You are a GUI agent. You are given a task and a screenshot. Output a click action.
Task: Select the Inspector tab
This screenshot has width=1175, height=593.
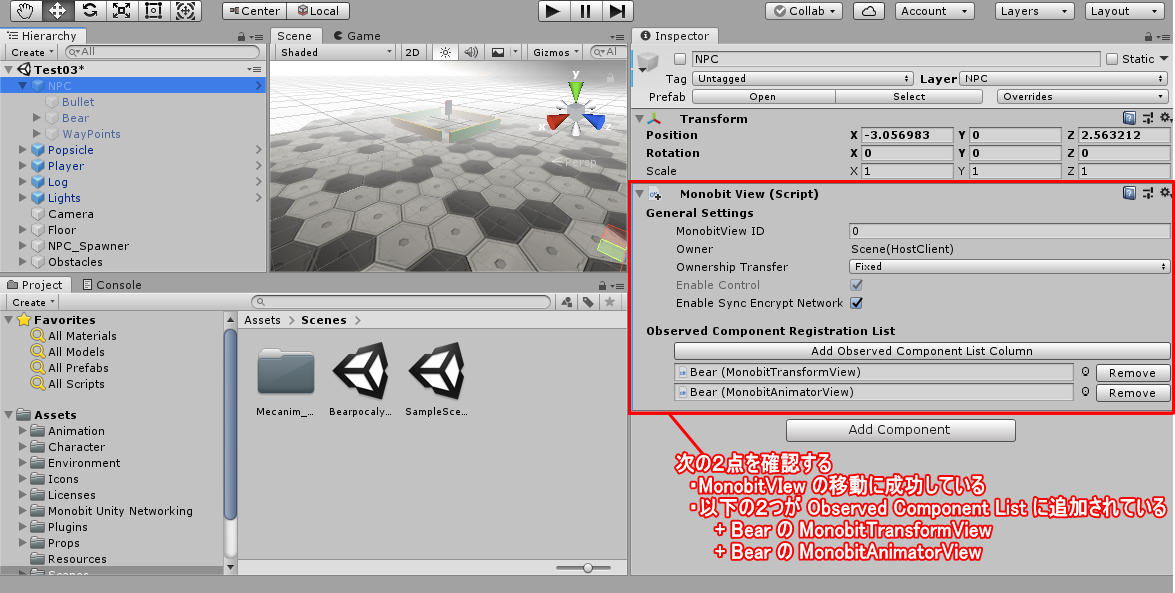coord(674,36)
